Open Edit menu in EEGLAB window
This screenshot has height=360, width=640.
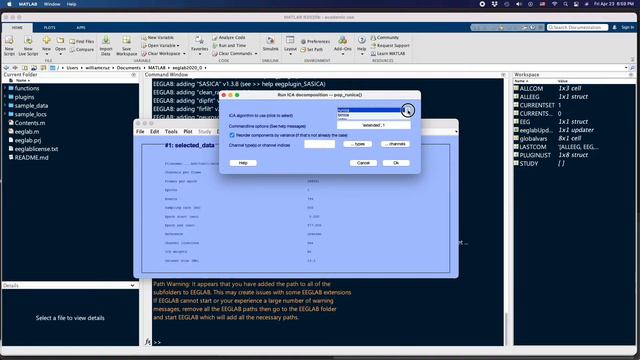[x=154, y=131]
